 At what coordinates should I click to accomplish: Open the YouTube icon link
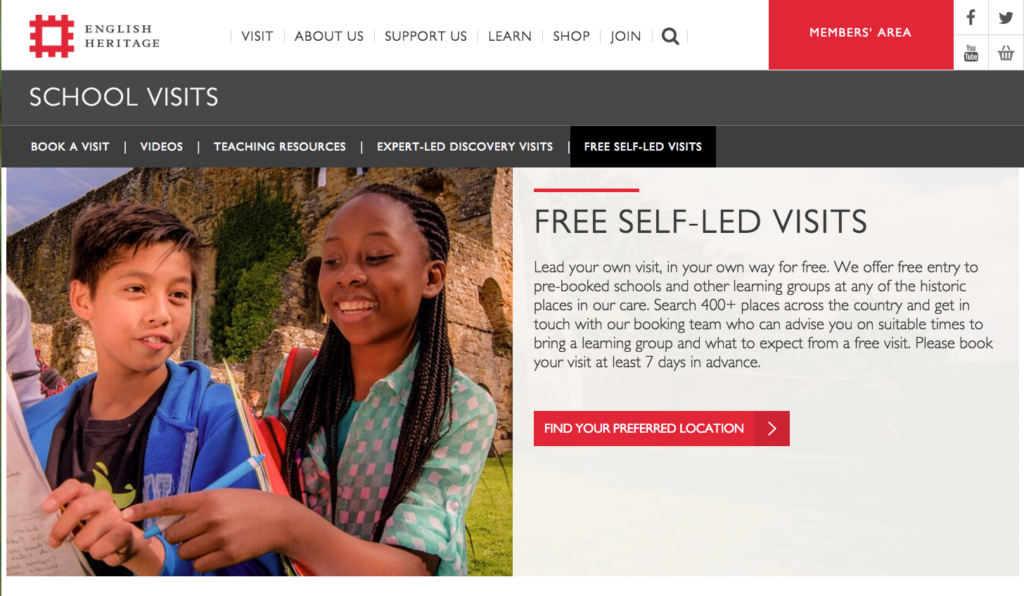coord(971,53)
